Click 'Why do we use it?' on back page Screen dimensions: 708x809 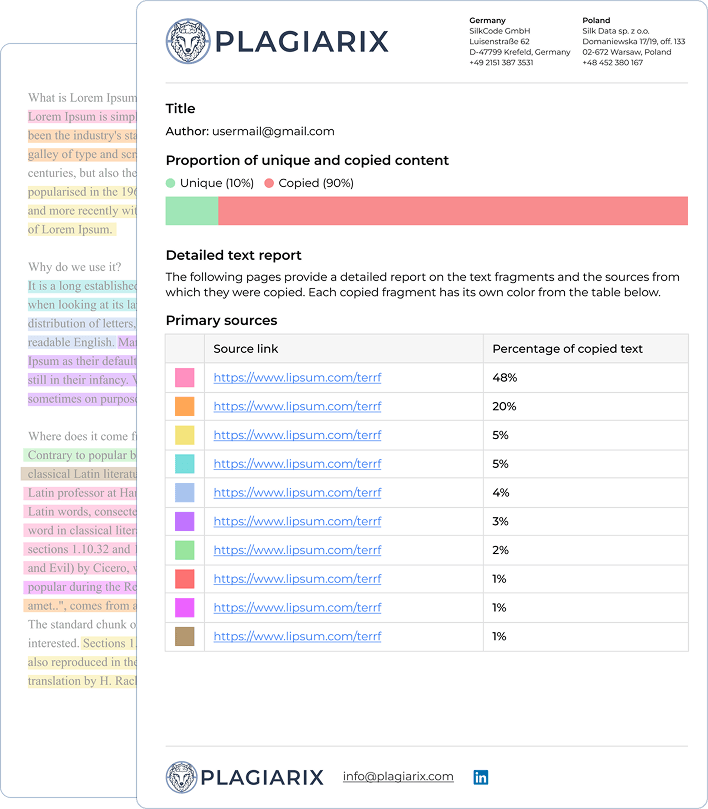(74, 267)
